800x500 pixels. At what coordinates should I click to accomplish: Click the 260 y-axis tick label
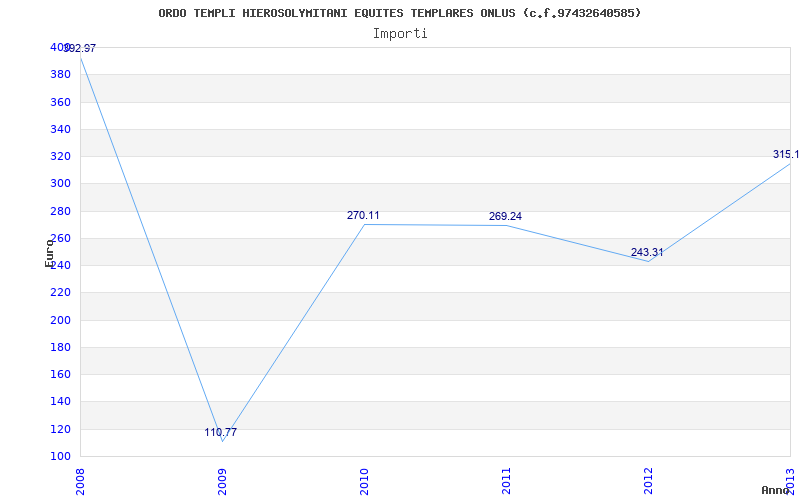pos(60,238)
